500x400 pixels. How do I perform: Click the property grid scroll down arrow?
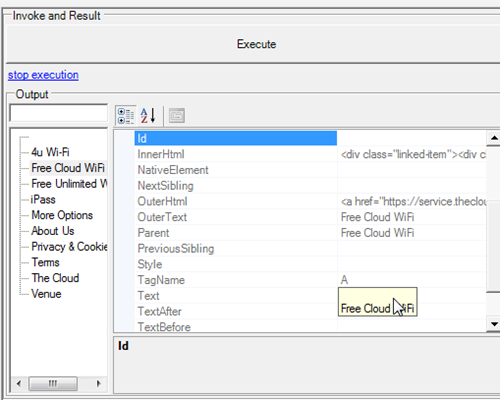click(x=494, y=324)
